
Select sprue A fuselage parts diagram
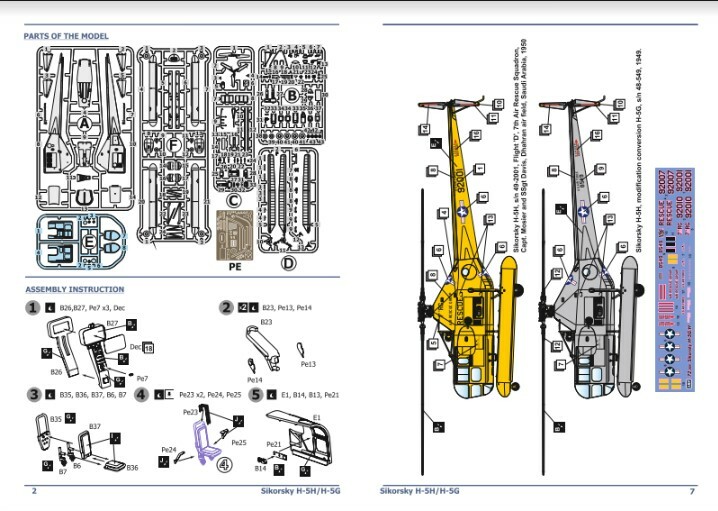[x=86, y=128]
